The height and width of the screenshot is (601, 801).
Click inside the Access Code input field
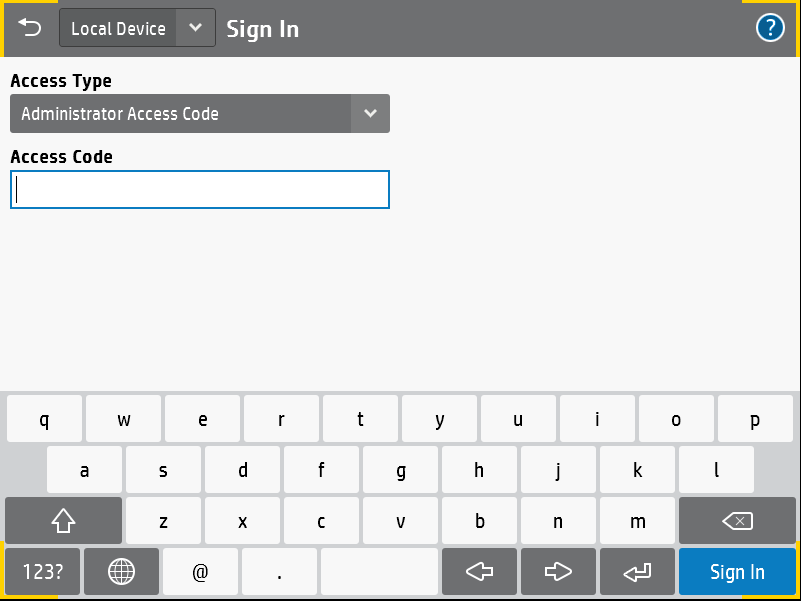(x=199, y=189)
